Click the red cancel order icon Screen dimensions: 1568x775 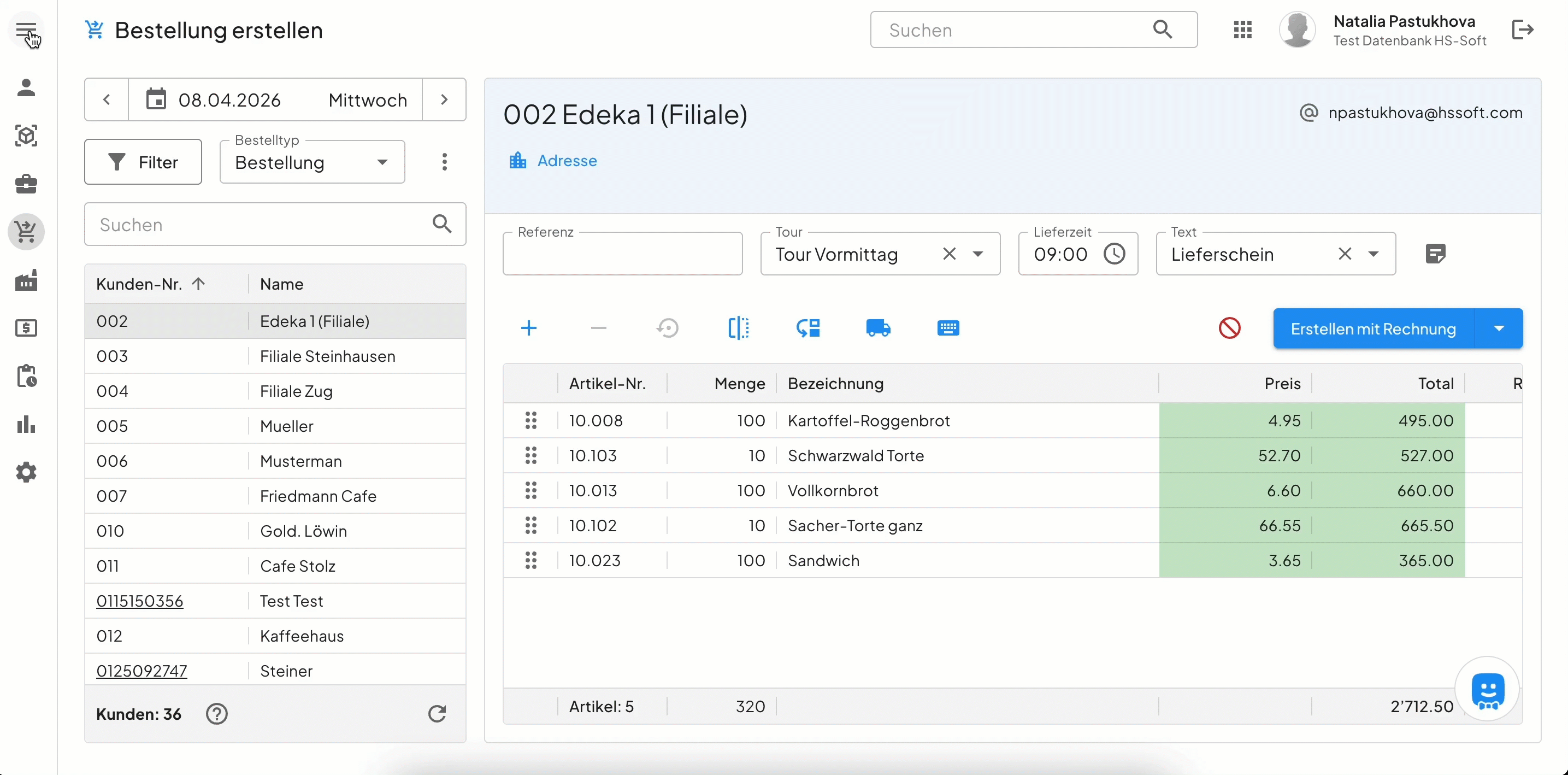pyautogui.click(x=1229, y=328)
